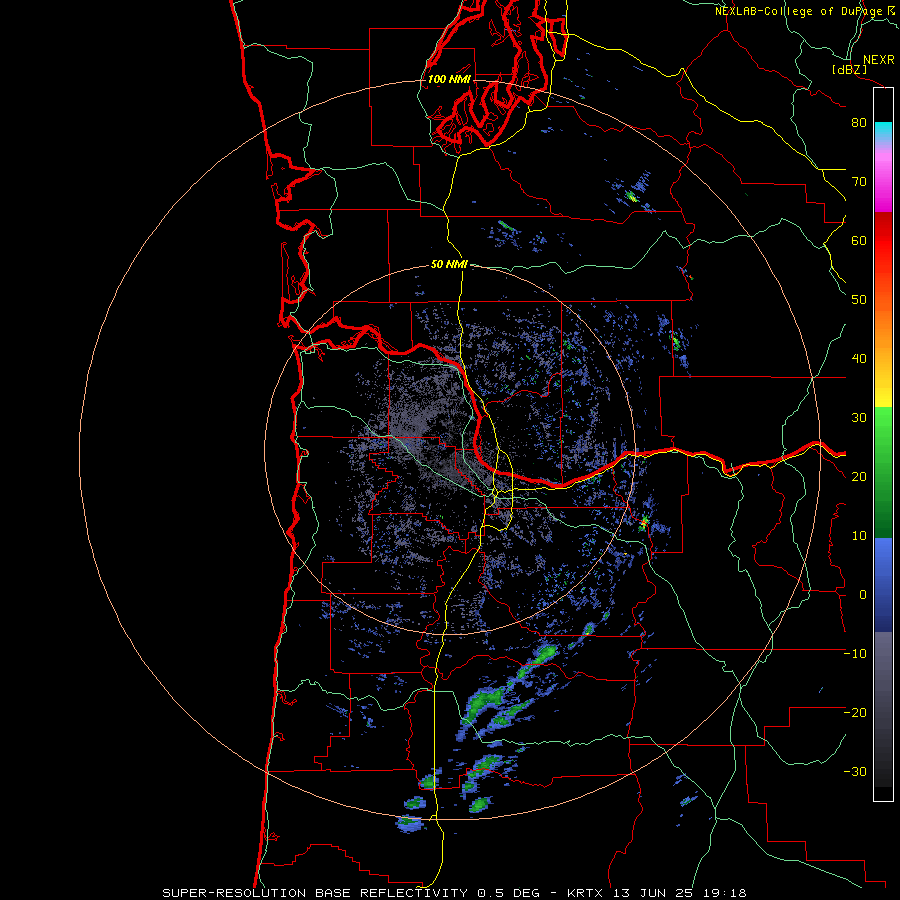Click the [dBZ] unit label

point(849,70)
